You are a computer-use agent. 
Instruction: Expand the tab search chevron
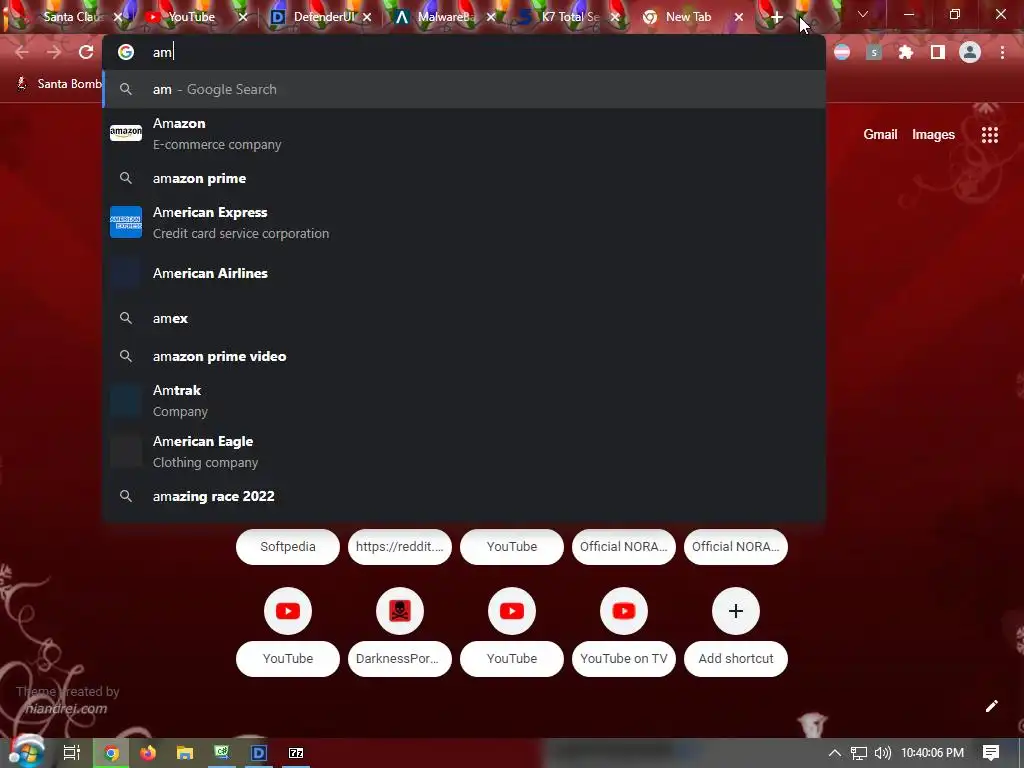click(x=863, y=14)
